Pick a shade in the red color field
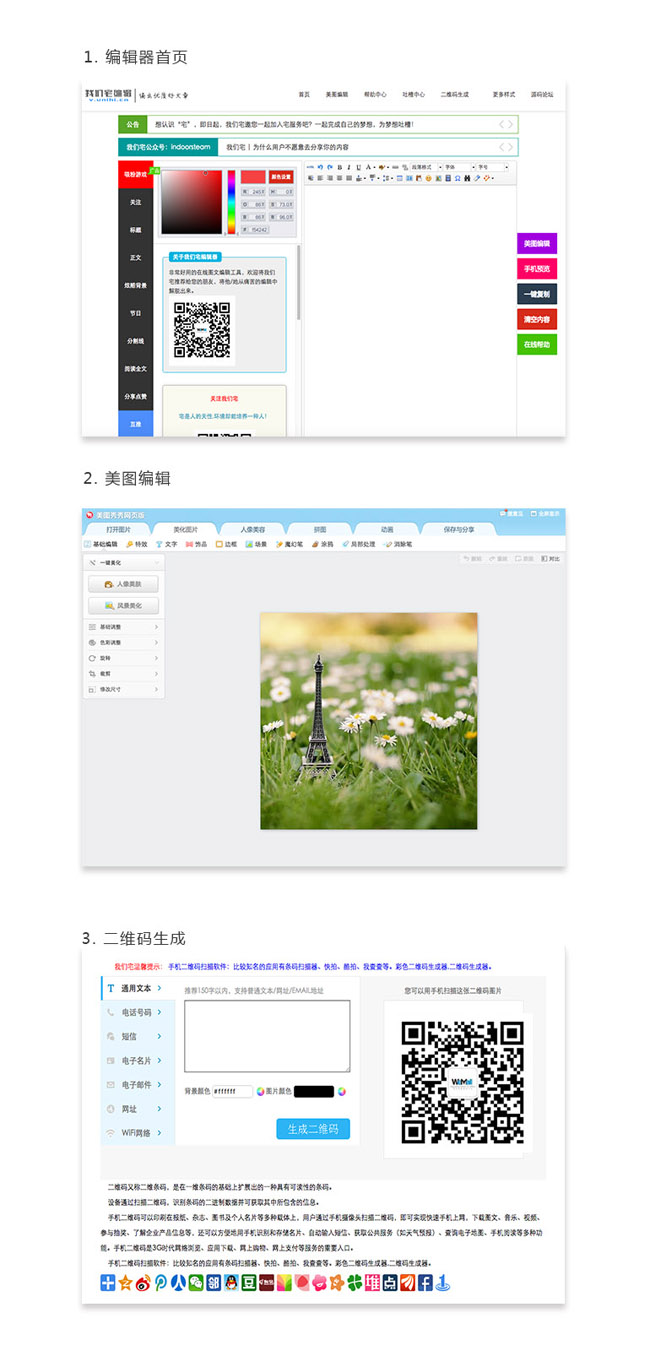Image resolution: width=650 pixels, height=1351 pixels. [192, 201]
